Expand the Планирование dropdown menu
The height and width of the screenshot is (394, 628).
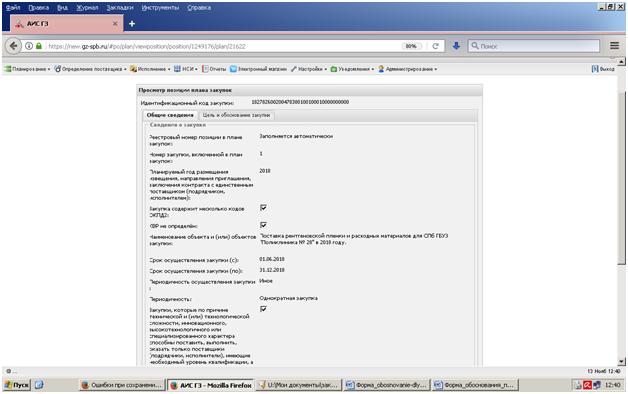[x=27, y=69]
